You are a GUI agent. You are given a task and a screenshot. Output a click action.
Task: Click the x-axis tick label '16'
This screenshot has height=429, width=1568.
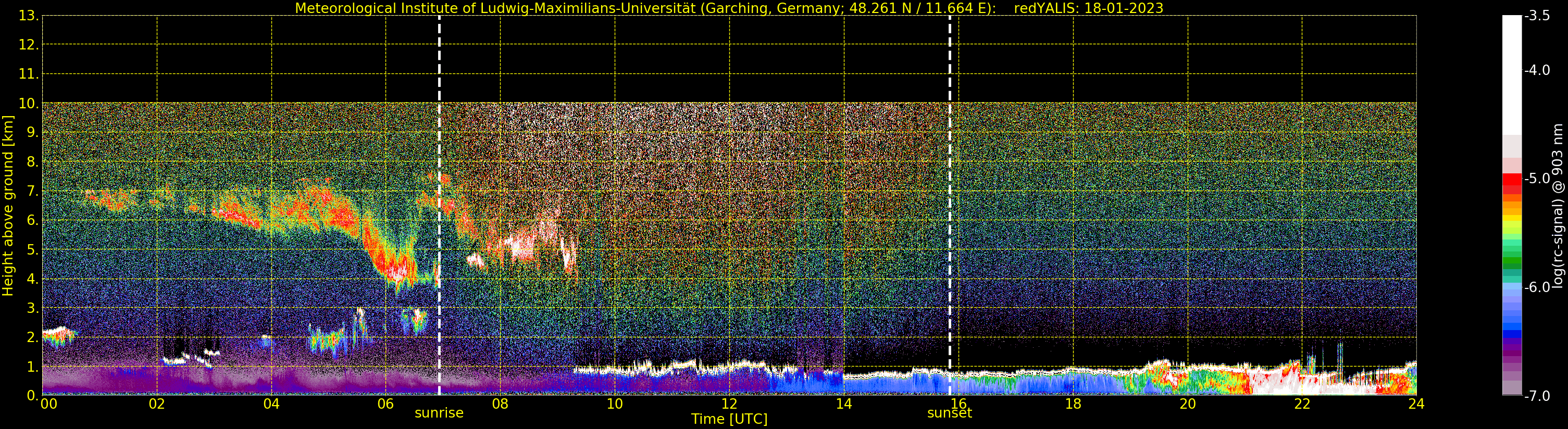tap(959, 403)
